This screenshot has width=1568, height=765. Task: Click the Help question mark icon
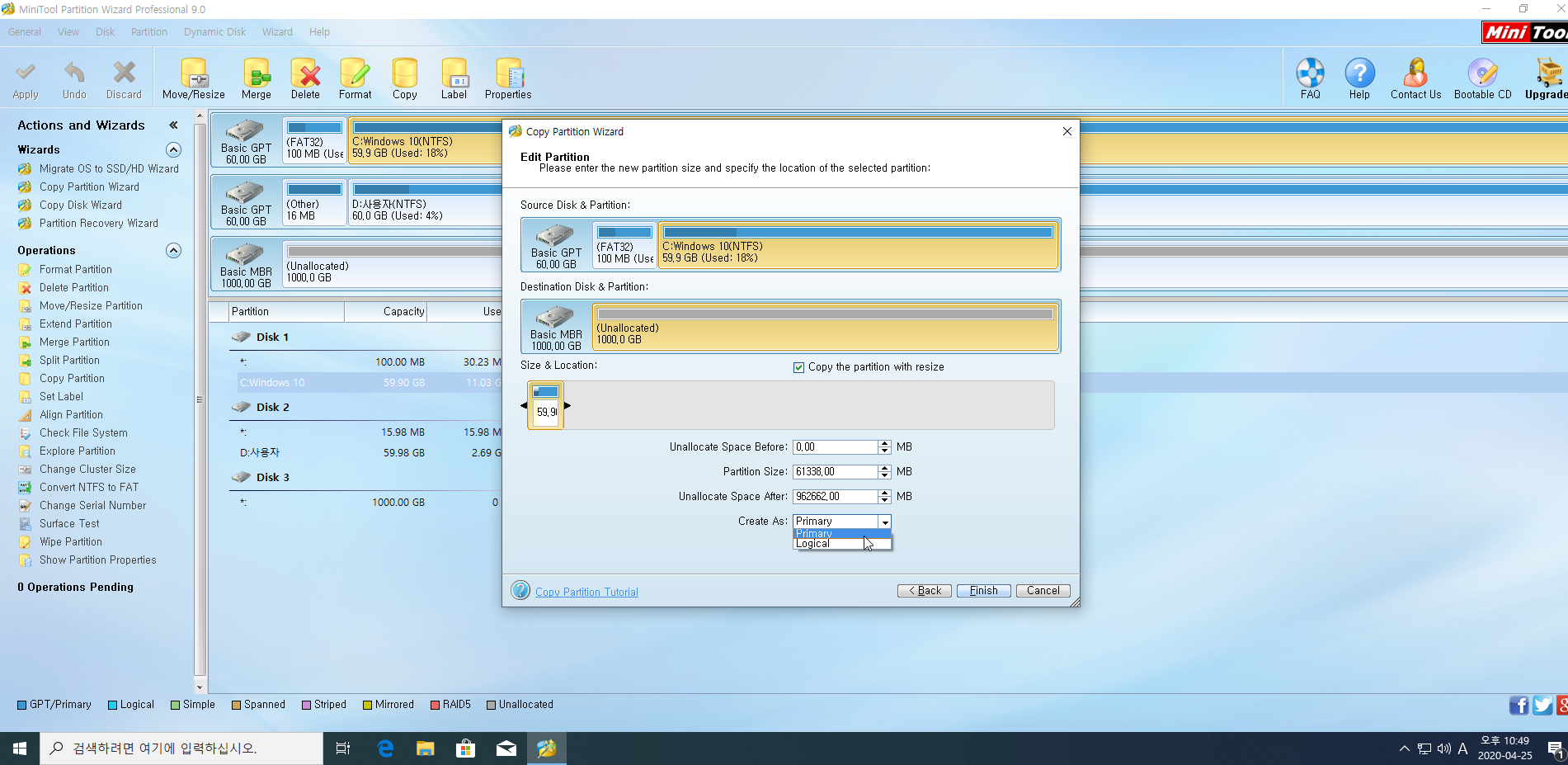tap(1359, 79)
